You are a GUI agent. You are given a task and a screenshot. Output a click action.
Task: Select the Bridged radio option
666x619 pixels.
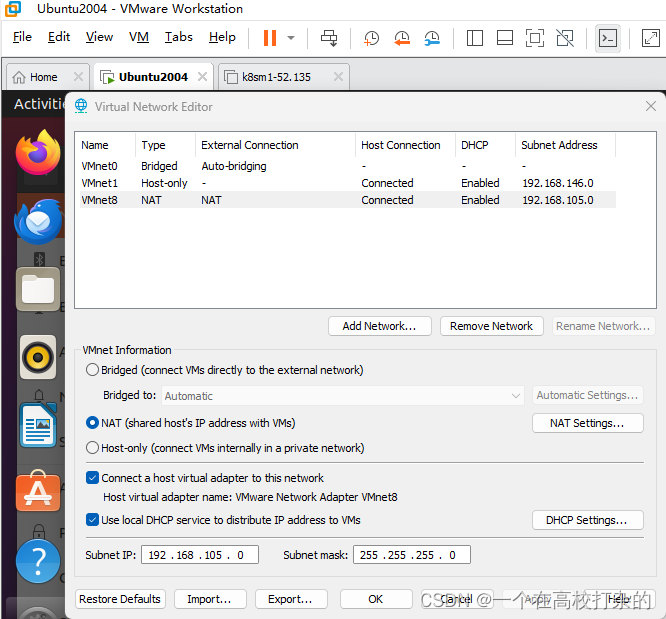pos(92,370)
